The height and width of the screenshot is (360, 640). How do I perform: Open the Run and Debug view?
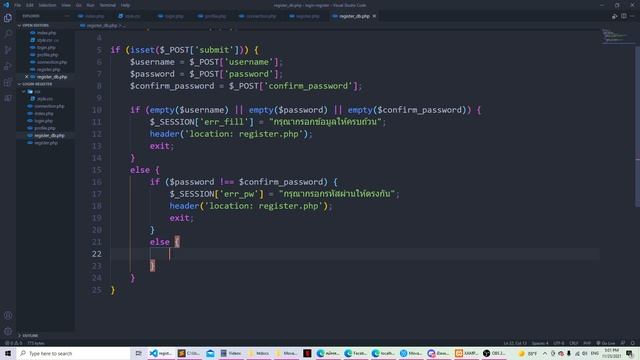coord(8,66)
